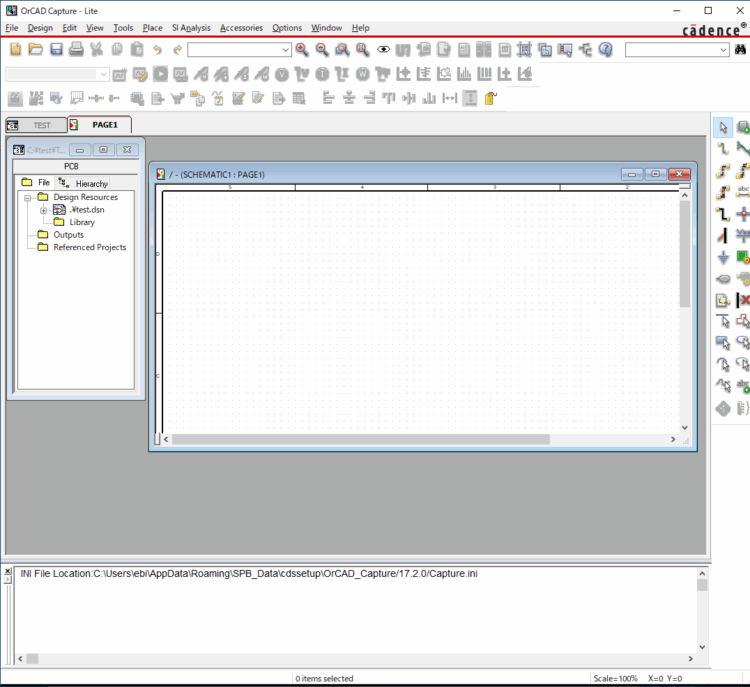Select the Place Bus Entry tool

click(723, 235)
